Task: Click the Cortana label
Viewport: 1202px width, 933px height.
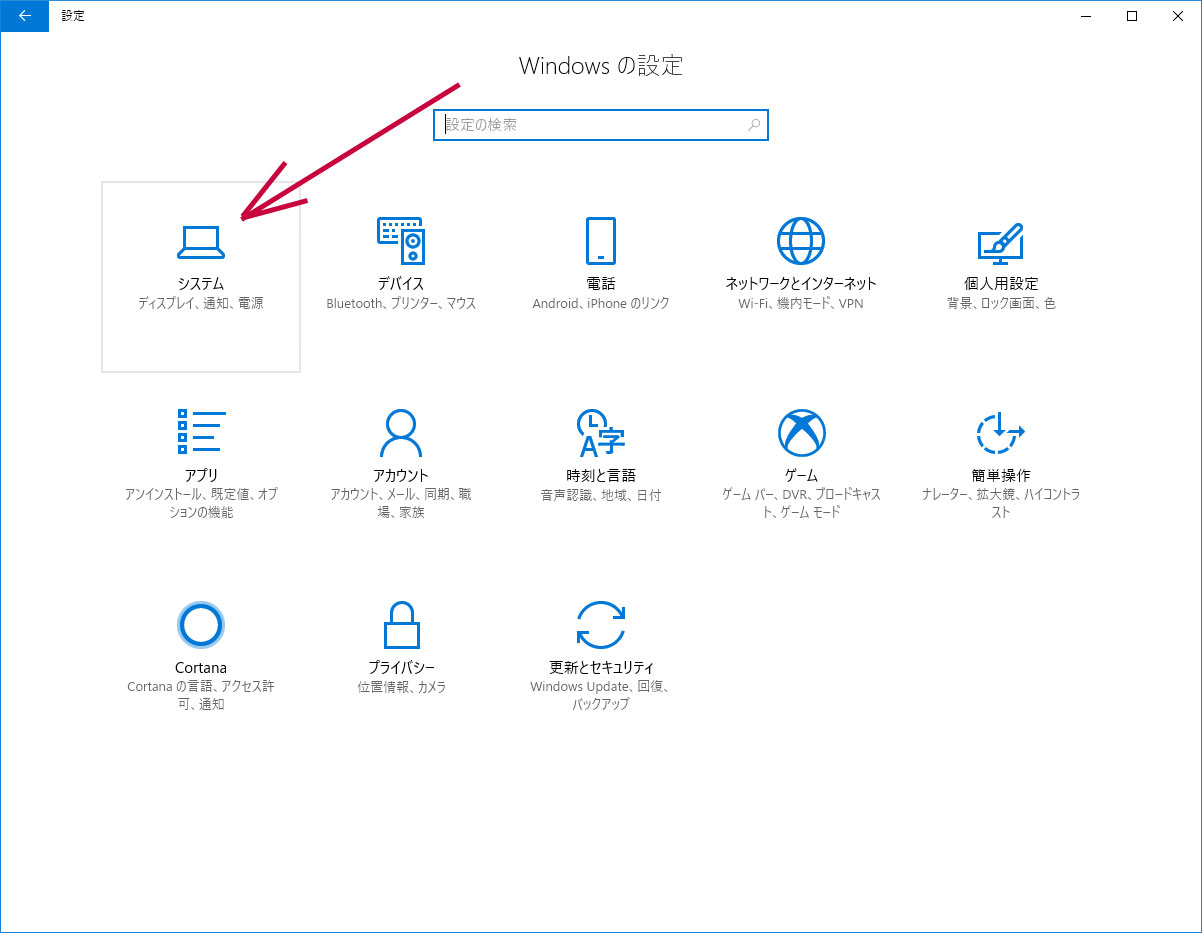Action: 201,668
